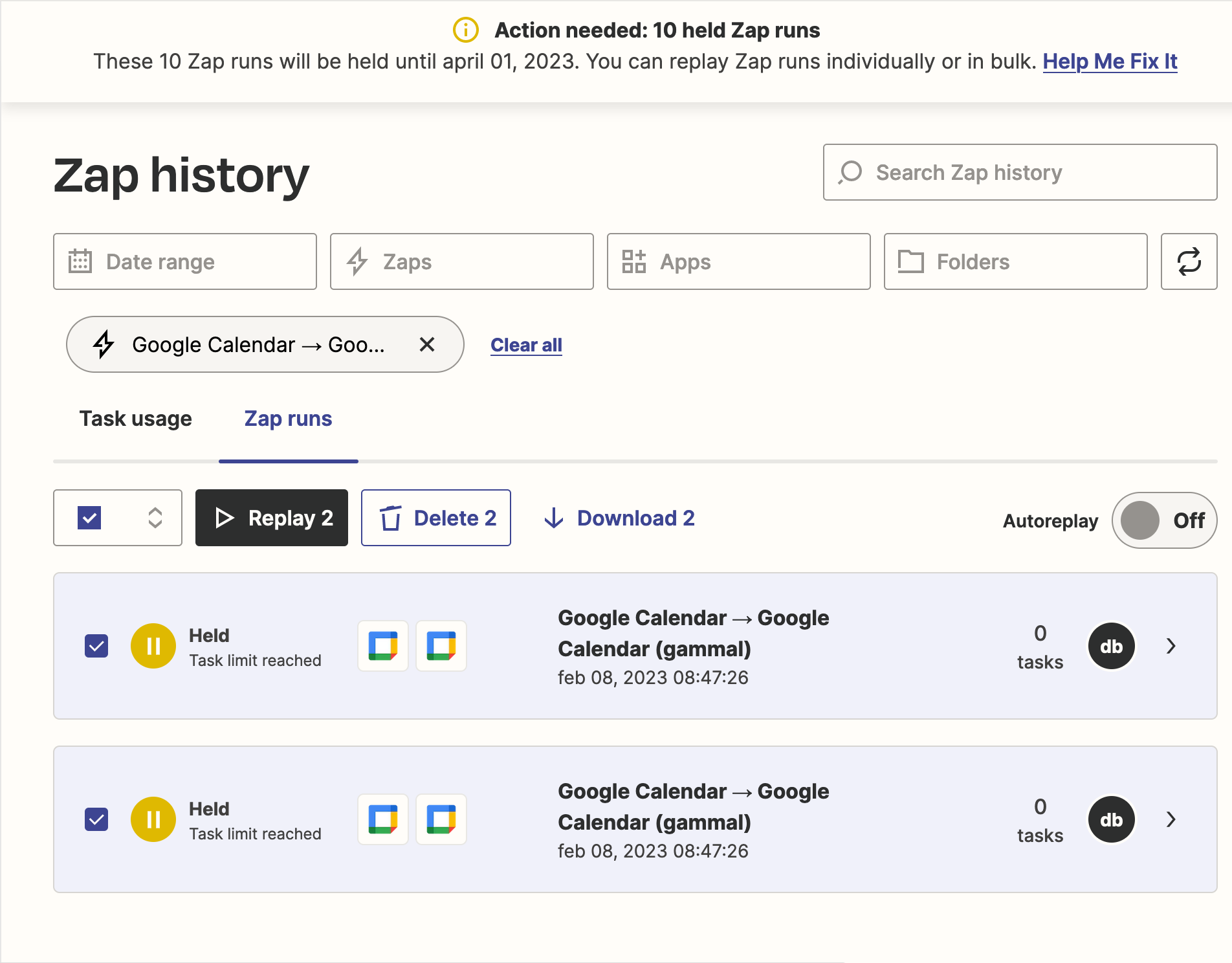Click the Download 2 button
Image resolution: width=1232 pixels, height=963 pixels.
click(x=619, y=518)
